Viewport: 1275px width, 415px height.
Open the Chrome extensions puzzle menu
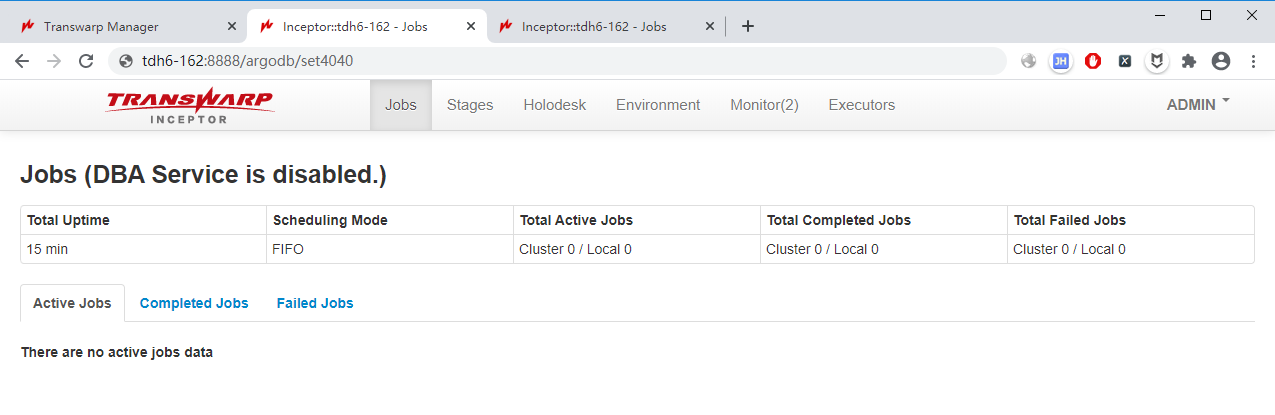click(1188, 61)
